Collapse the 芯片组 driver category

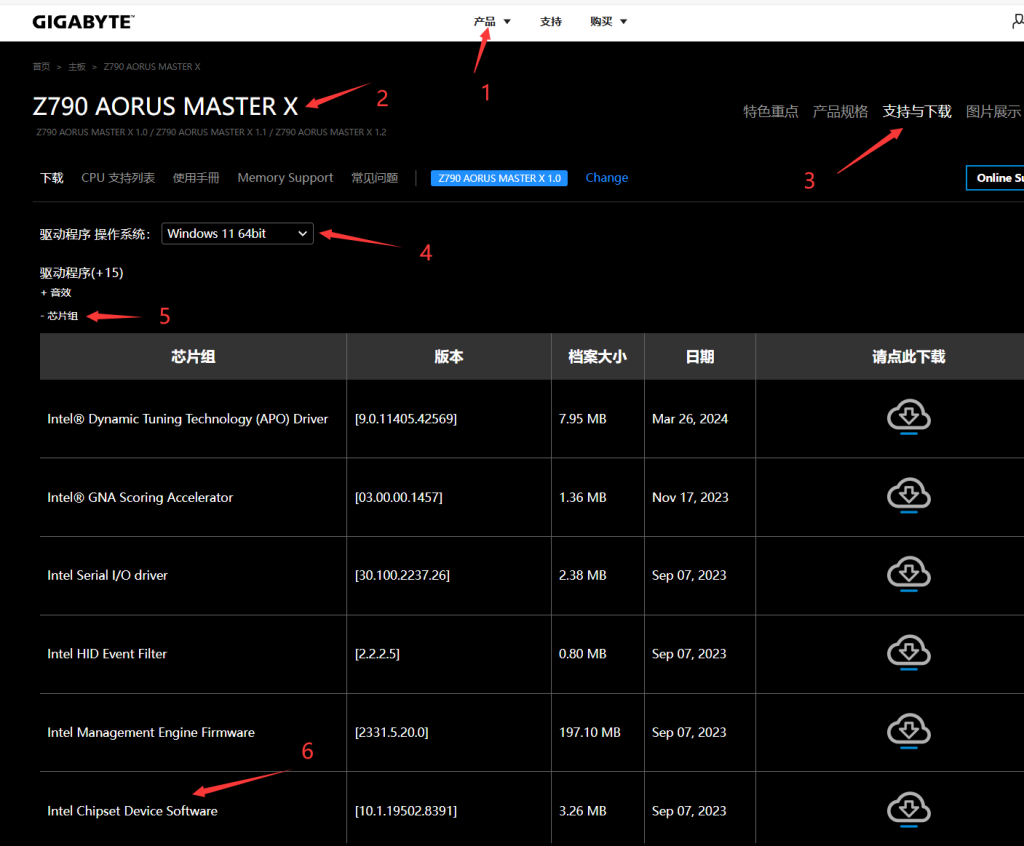point(59,316)
